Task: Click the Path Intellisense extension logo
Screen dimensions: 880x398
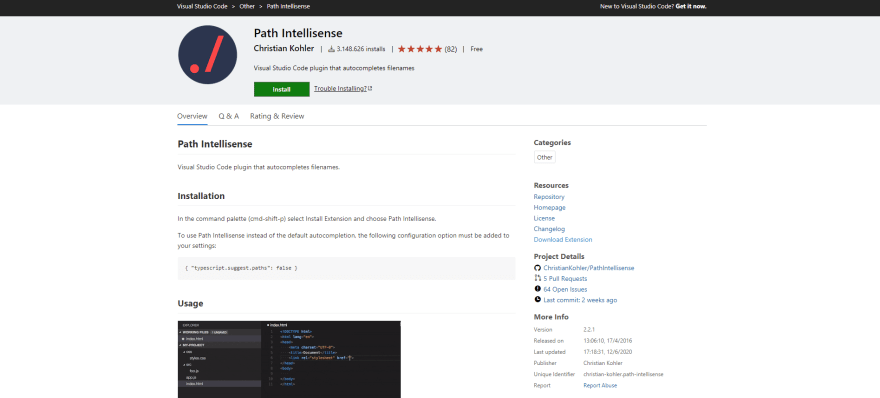Action: coord(208,54)
